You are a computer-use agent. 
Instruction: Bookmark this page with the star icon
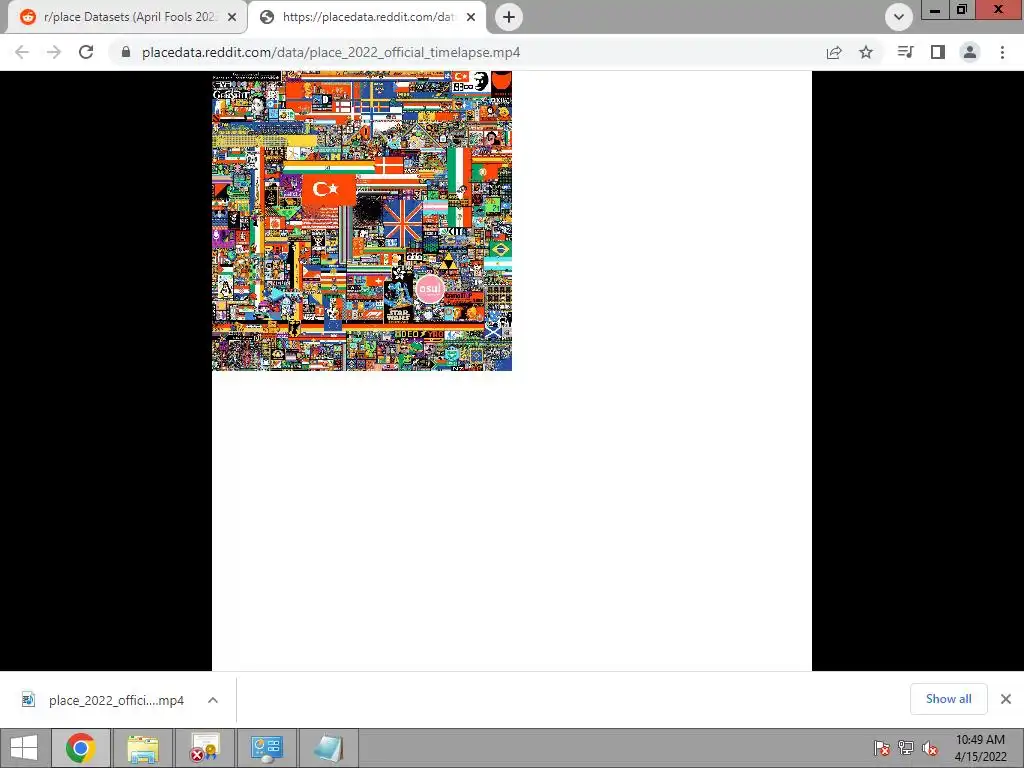866,52
